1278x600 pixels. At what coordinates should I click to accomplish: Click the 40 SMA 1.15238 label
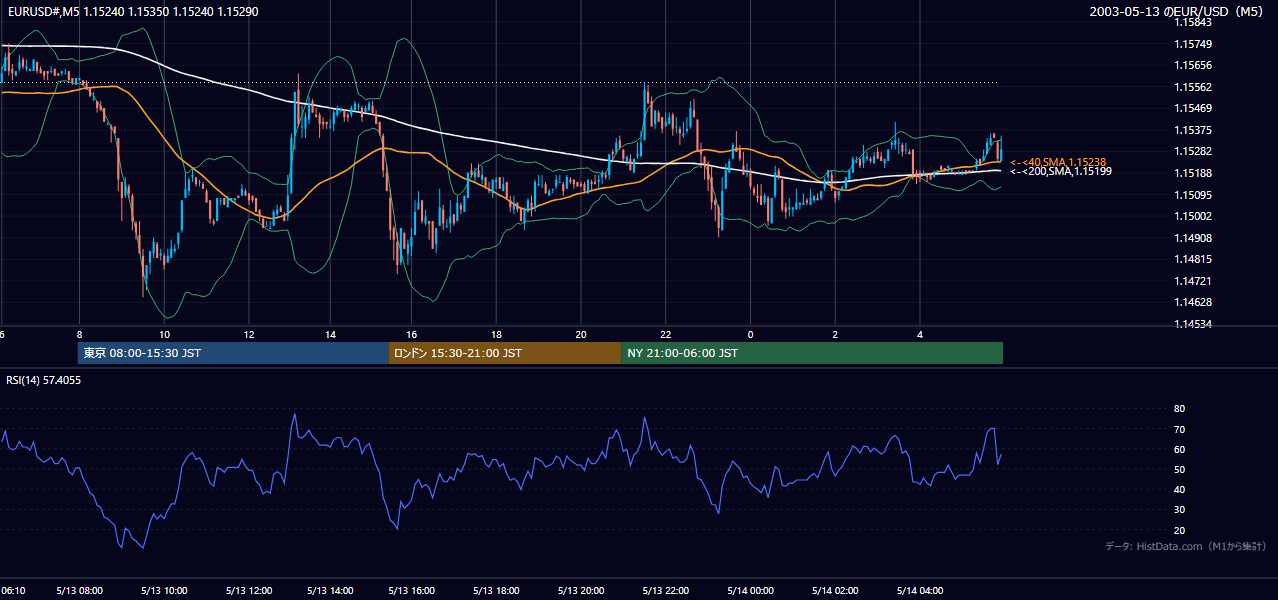click(1058, 161)
